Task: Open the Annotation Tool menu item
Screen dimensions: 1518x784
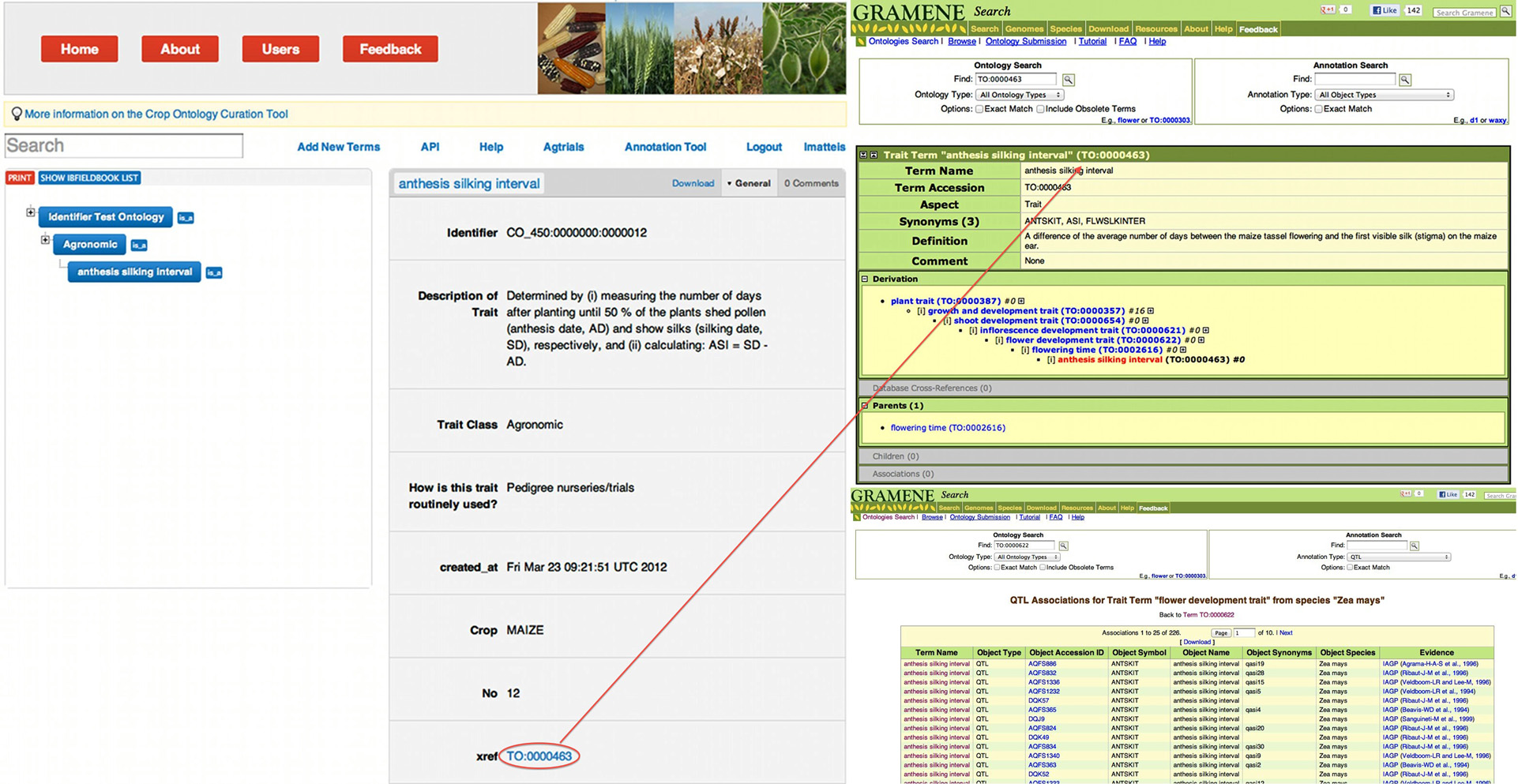Action: (x=665, y=147)
